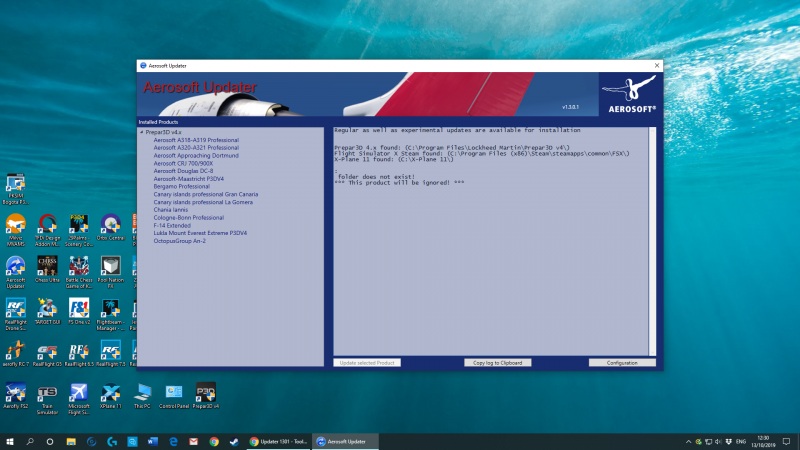The image size is (800, 450).
Task: Select Canary islands professional La Gomera
Action: (x=203, y=202)
